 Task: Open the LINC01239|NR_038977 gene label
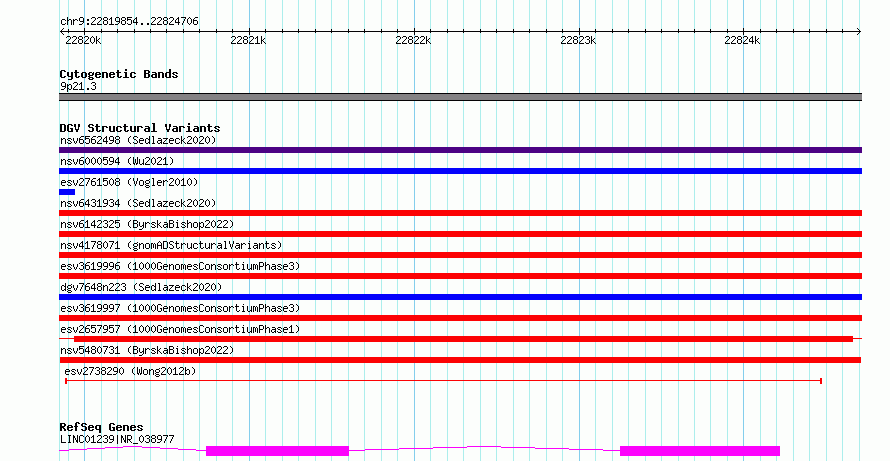[117, 439]
